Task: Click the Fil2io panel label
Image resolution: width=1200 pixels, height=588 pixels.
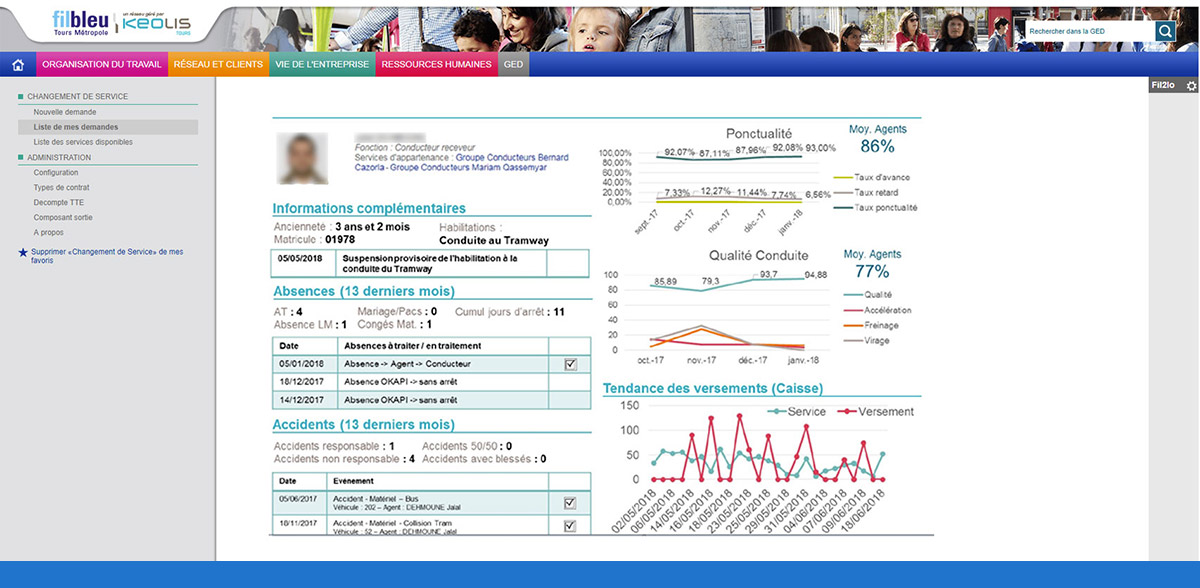Action: coord(1163,86)
